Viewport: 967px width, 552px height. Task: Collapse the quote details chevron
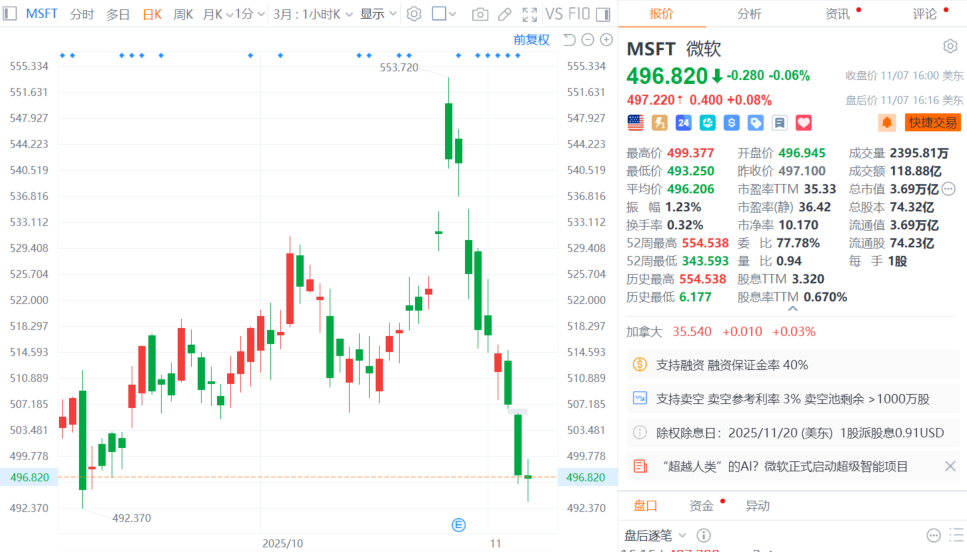coord(792,308)
